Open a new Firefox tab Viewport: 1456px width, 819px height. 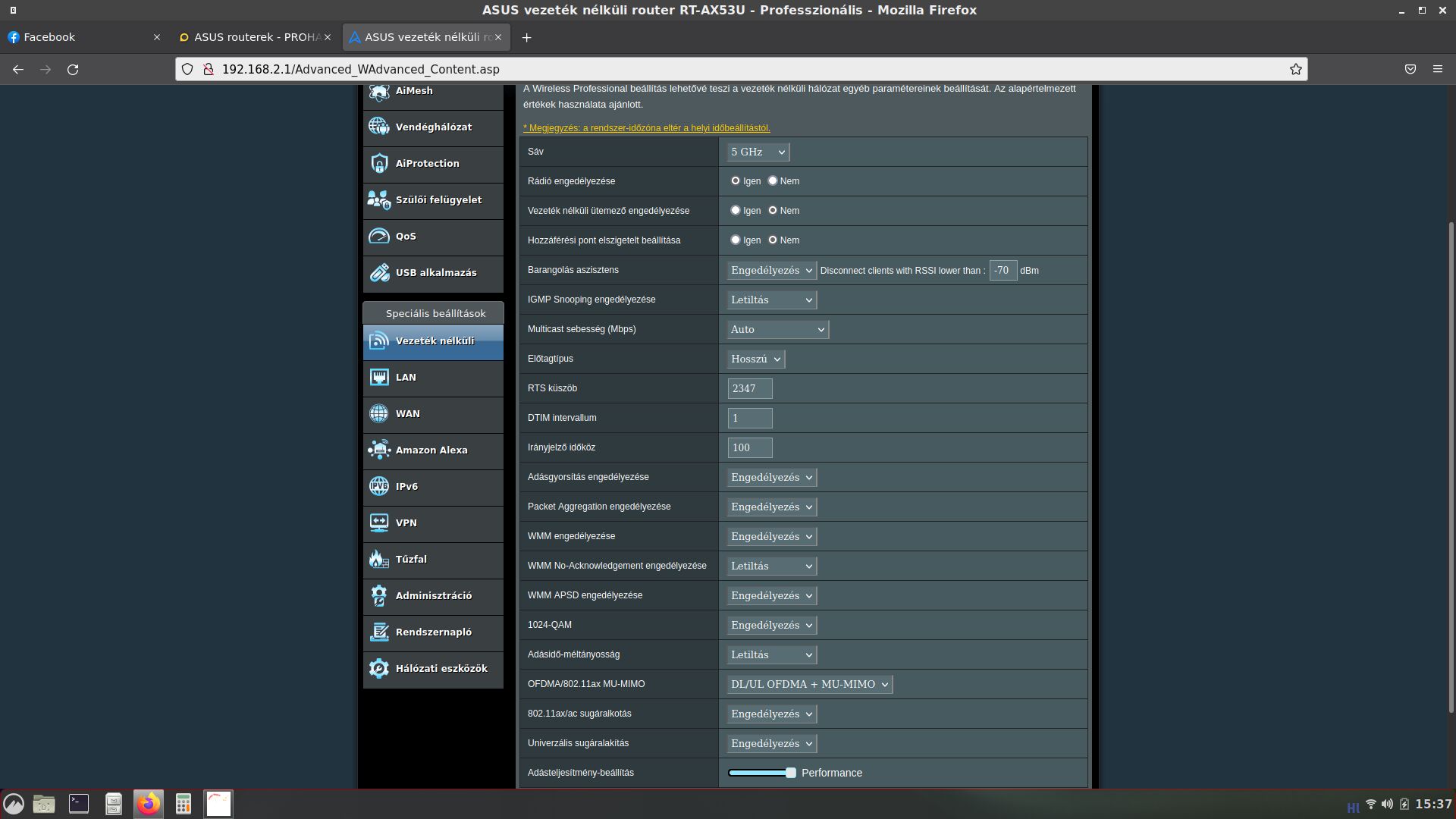(526, 37)
